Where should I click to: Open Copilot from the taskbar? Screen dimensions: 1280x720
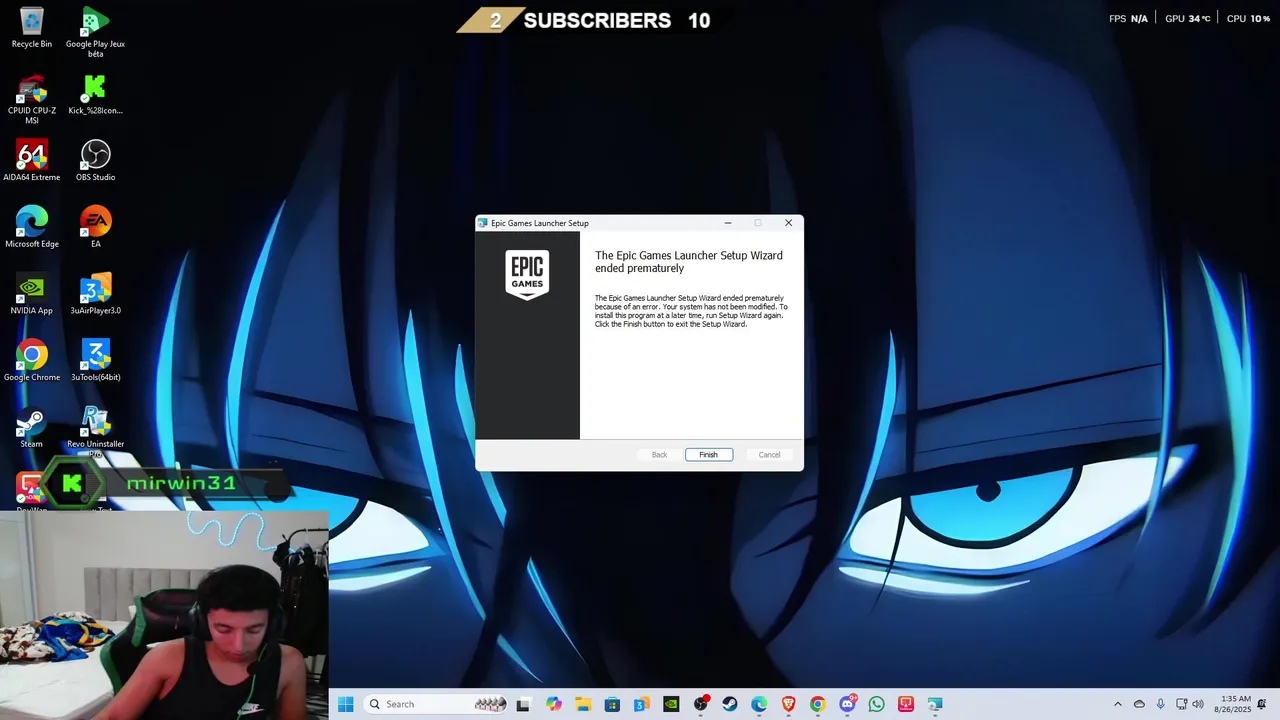554,704
